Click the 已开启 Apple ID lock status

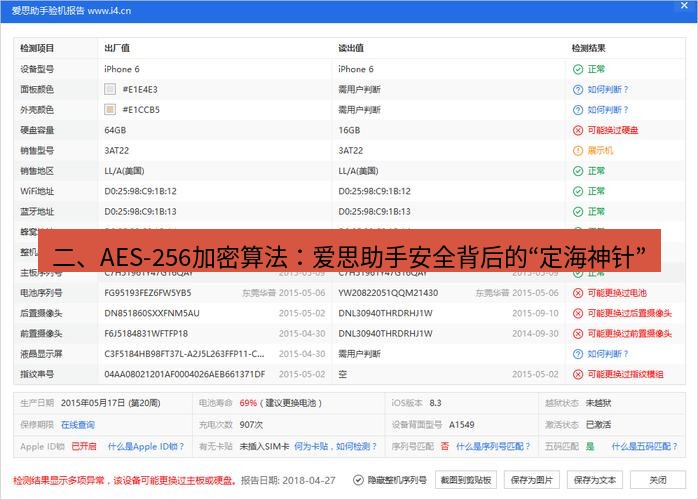pyautogui.click(x=84, y=446)
